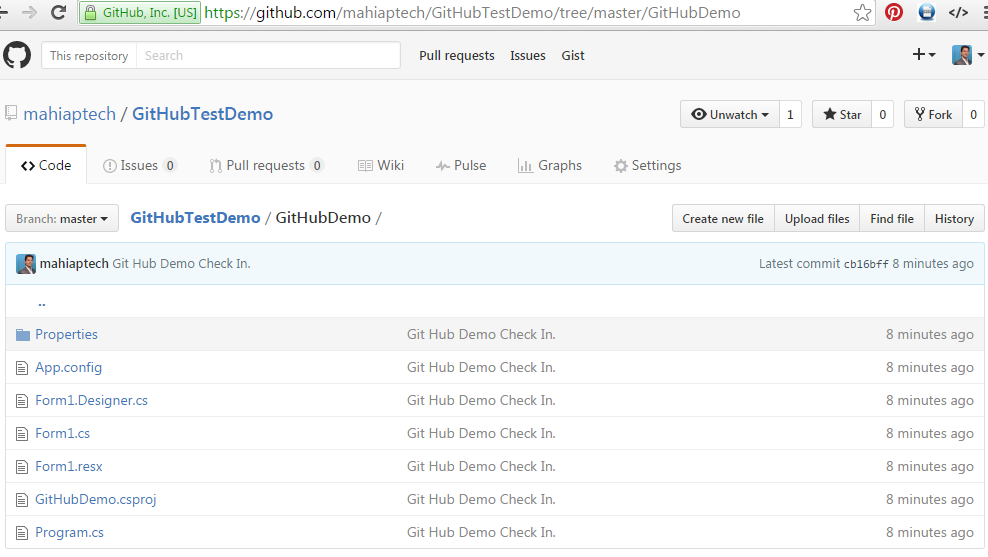Click the watchers count 1
This screenshot has width=988, height=557.
(x=790, y=115)
